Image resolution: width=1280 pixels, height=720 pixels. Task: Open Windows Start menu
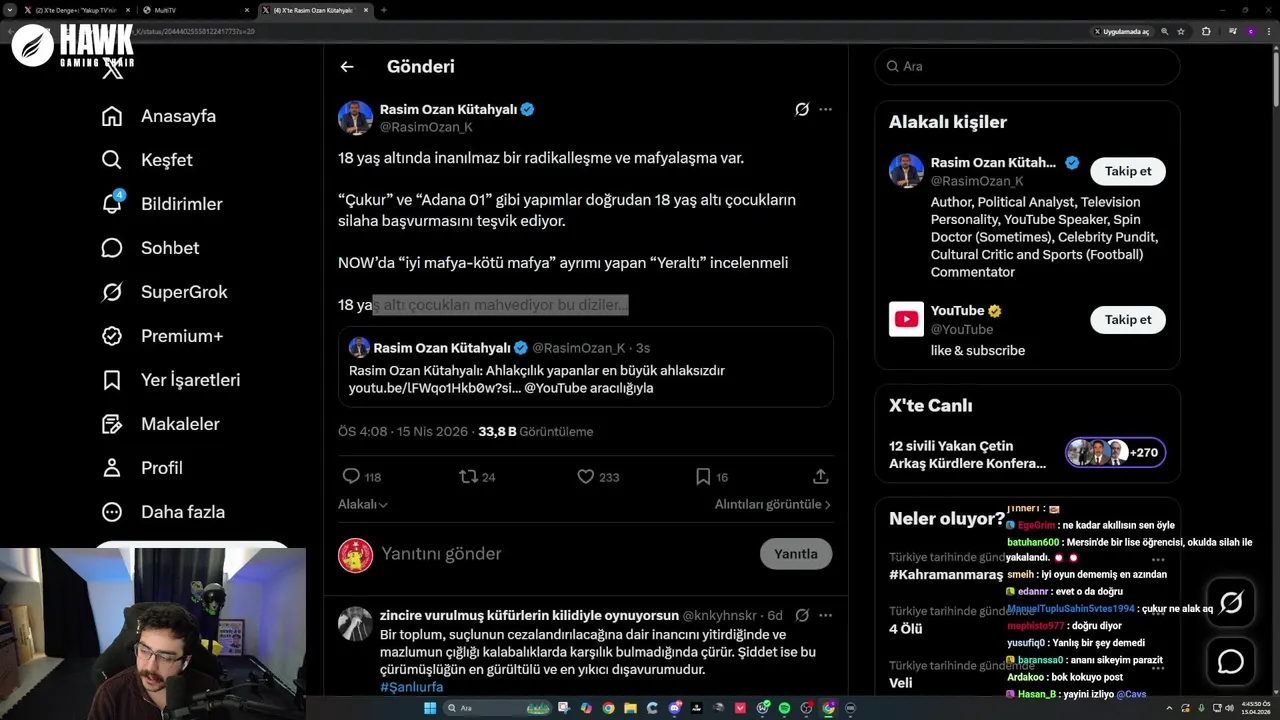pos(430,708)
